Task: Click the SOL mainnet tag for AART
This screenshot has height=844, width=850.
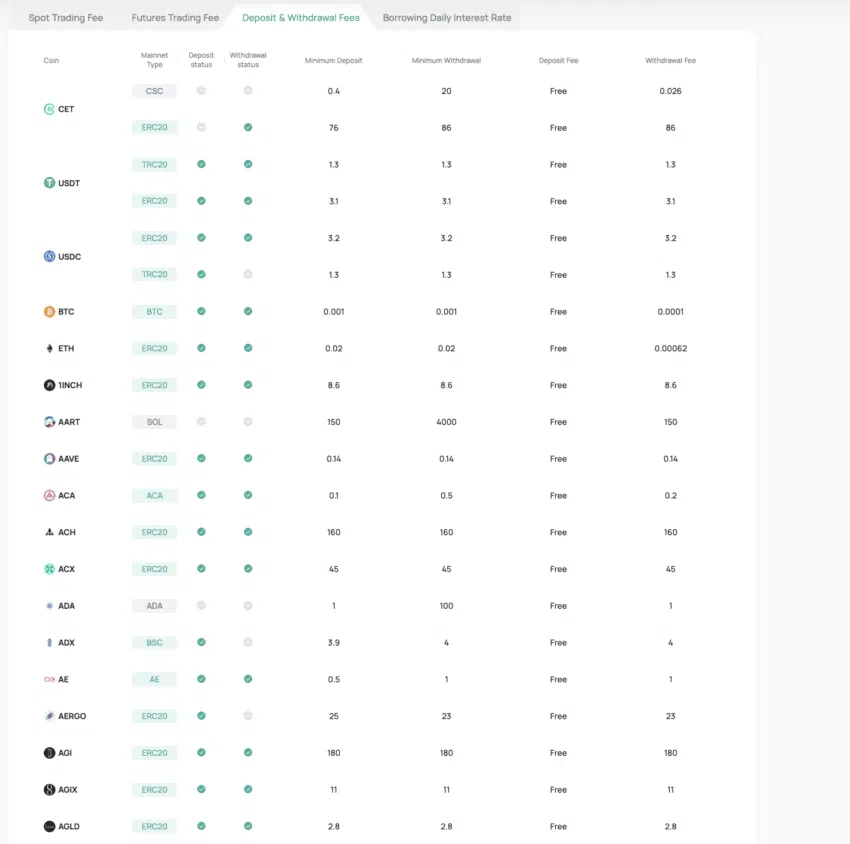Action: 154,422
